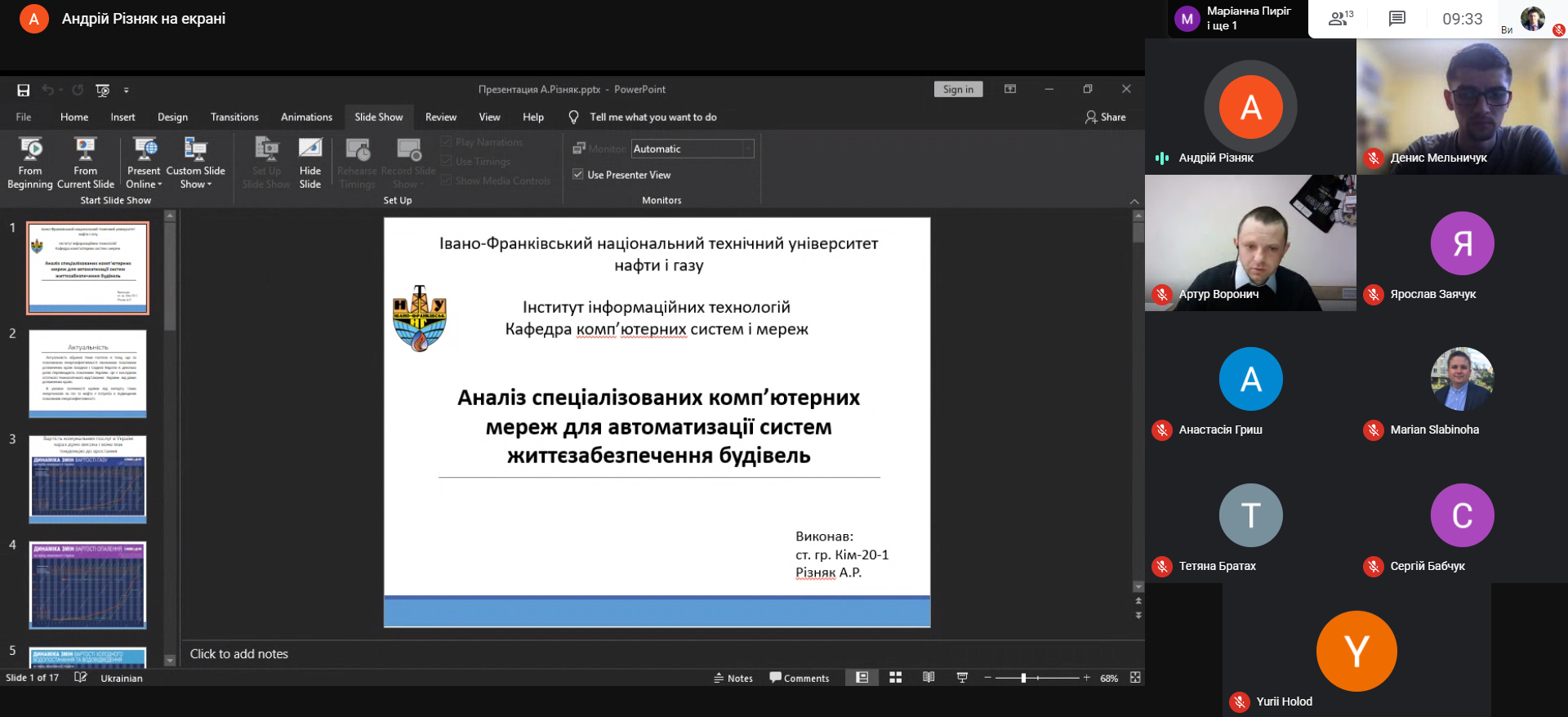This screenshot has height=717, width=1568.
Task: Open Customize Quick Access Toolbar arrow
Action: (x=126, y=90)
